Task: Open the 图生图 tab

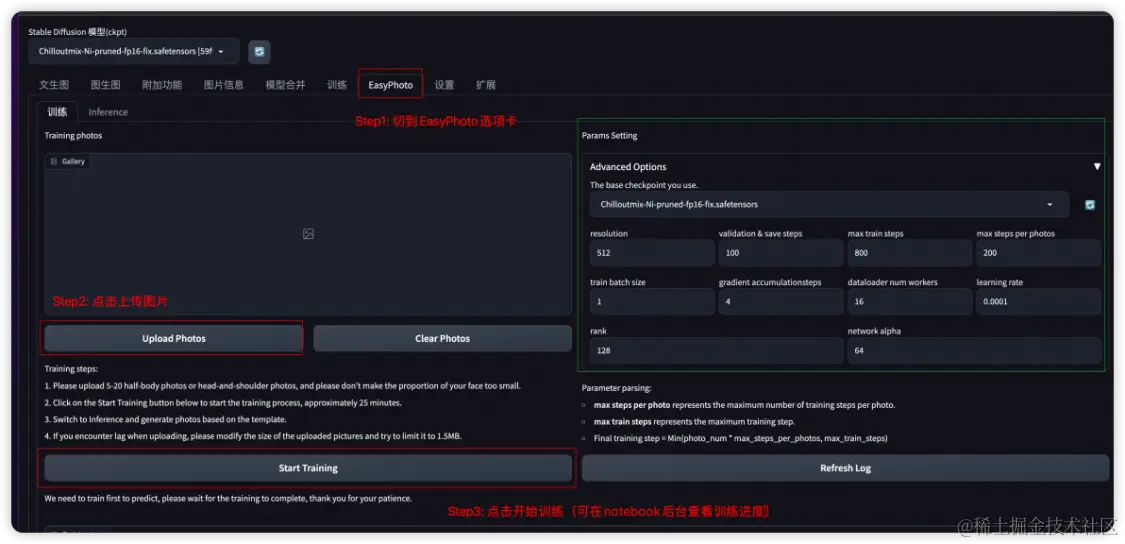Action: pos(105,85)
